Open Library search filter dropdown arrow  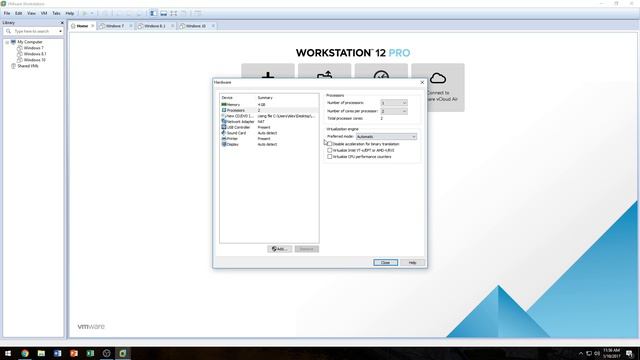coord(60,31)
